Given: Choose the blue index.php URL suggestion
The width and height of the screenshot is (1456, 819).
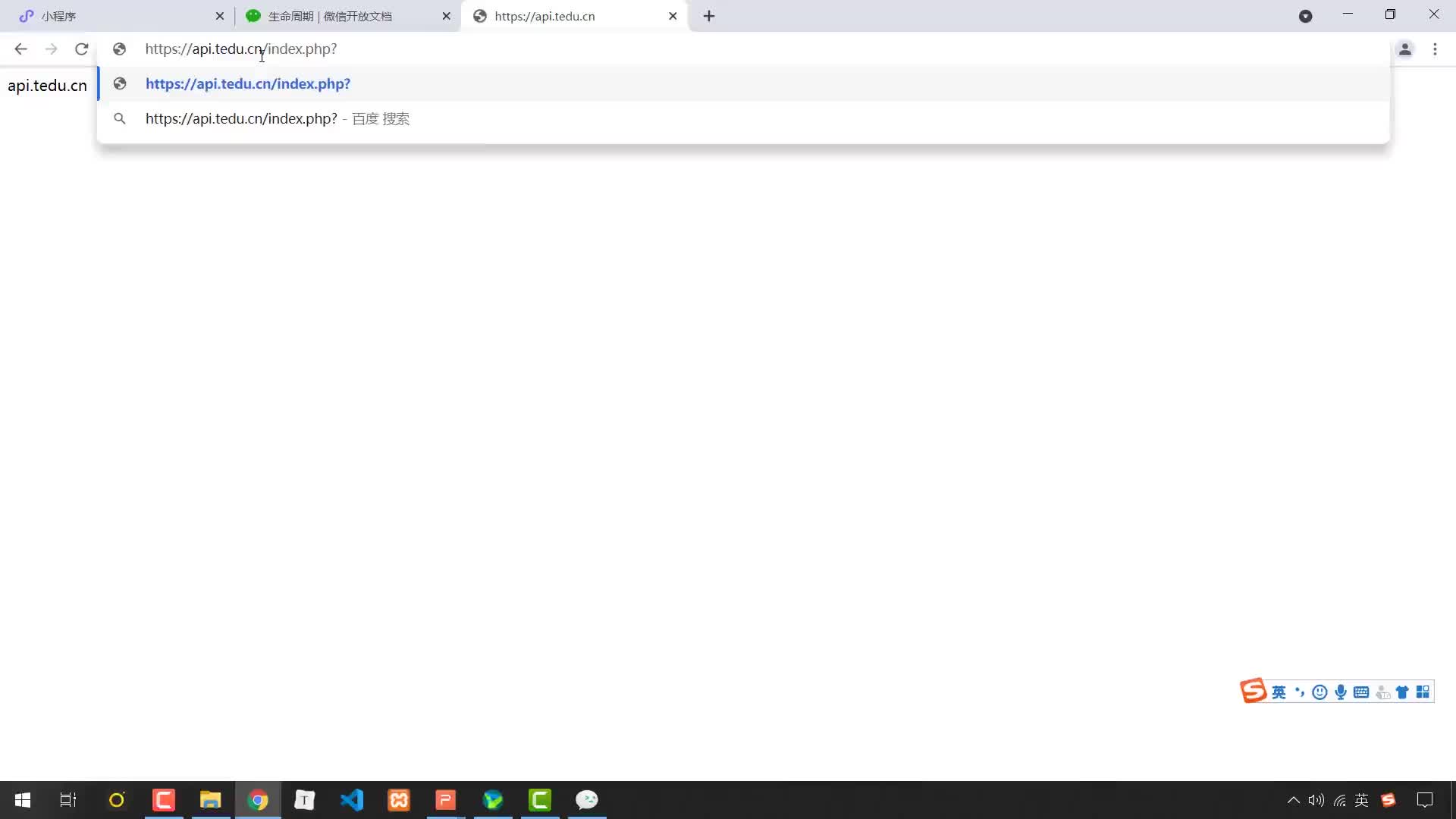Looking at the screenshot, I should click(743, 83).
